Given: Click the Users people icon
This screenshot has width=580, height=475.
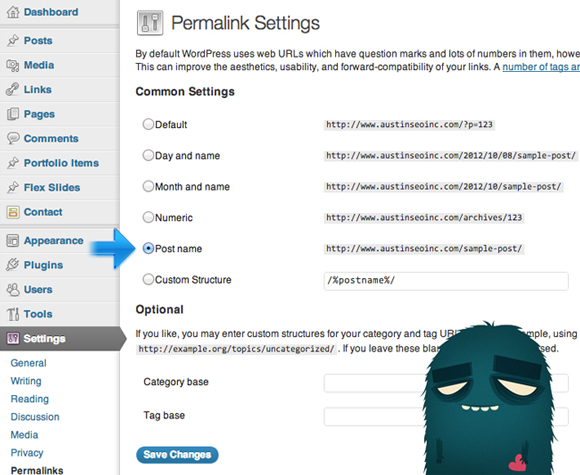Looking at the screenshot, I should tap(13, 289).
